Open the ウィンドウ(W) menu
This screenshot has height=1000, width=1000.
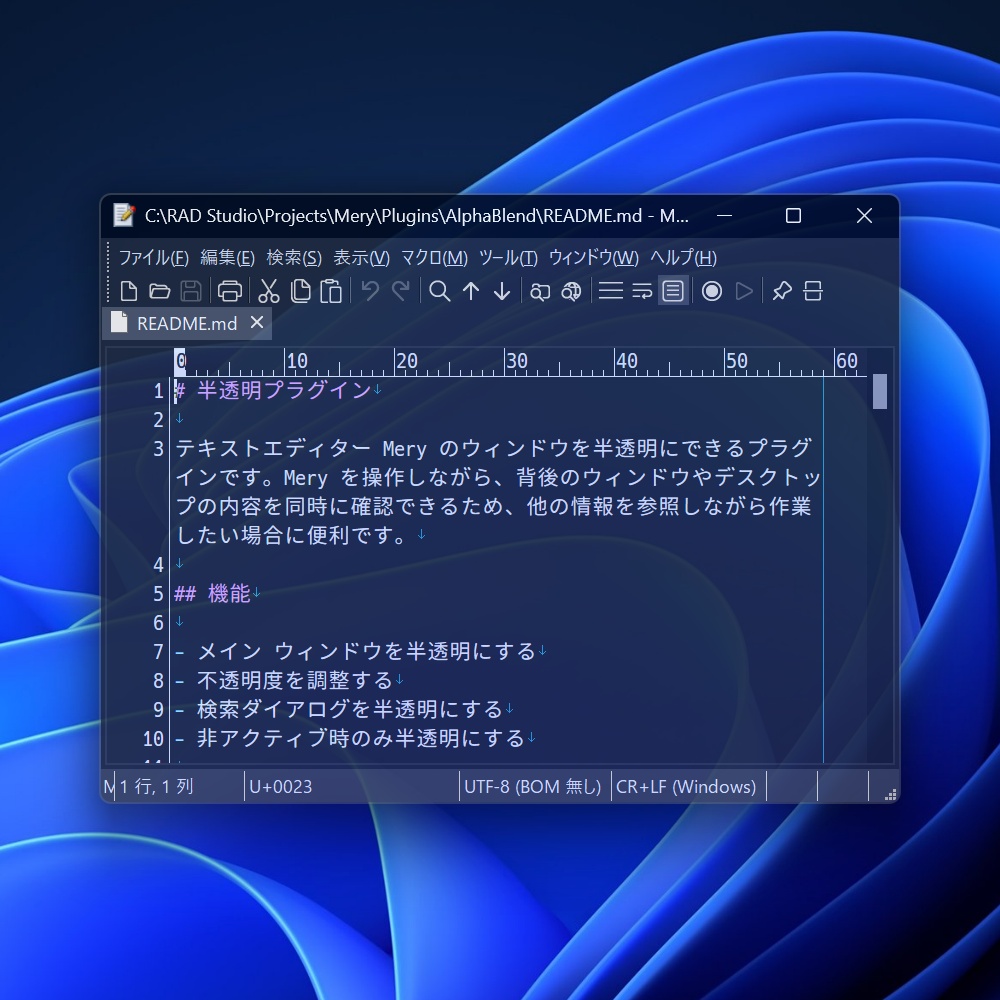click(x=594, y=258)
